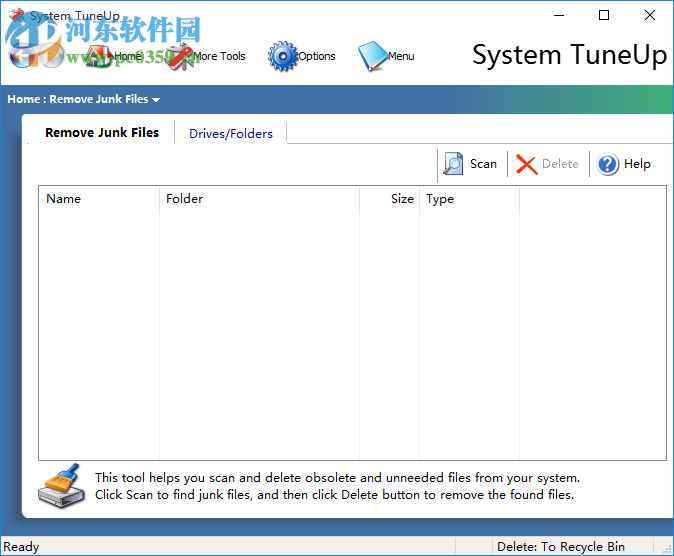Go back with the blue back arrow

pos(22,56)
